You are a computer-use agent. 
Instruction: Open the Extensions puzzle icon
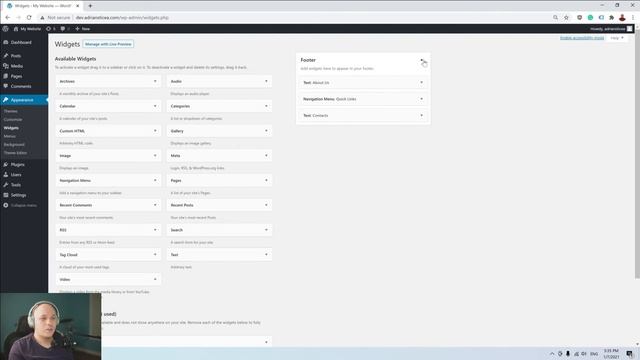click(611, 18)
